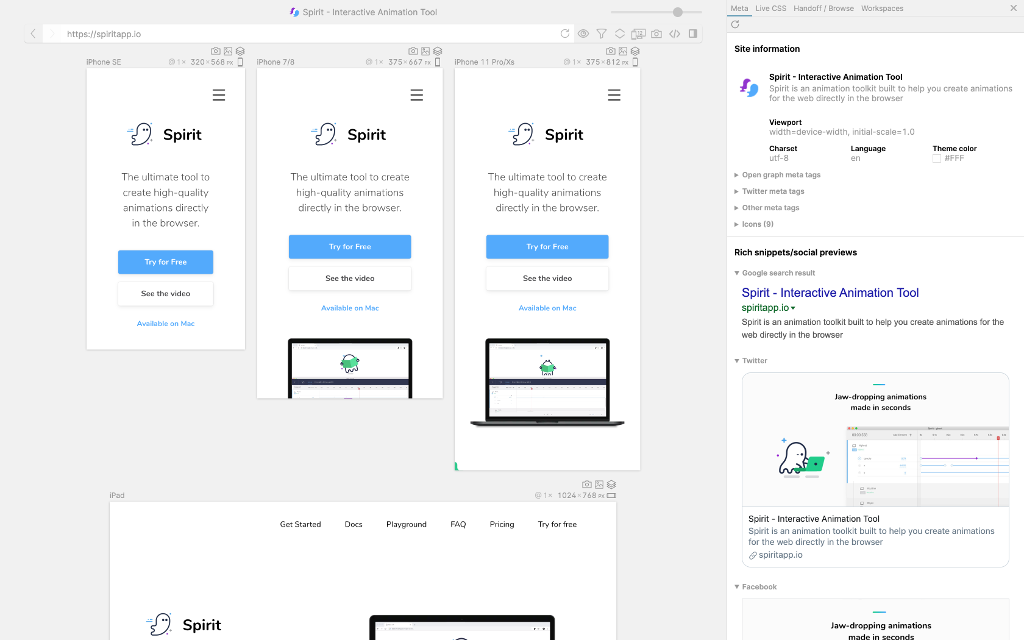The height and width of the screenshot is (640, 1024).
Task: Open pixel ratio 1× setting on iPhone SE pane
Action: click(177, 62)
